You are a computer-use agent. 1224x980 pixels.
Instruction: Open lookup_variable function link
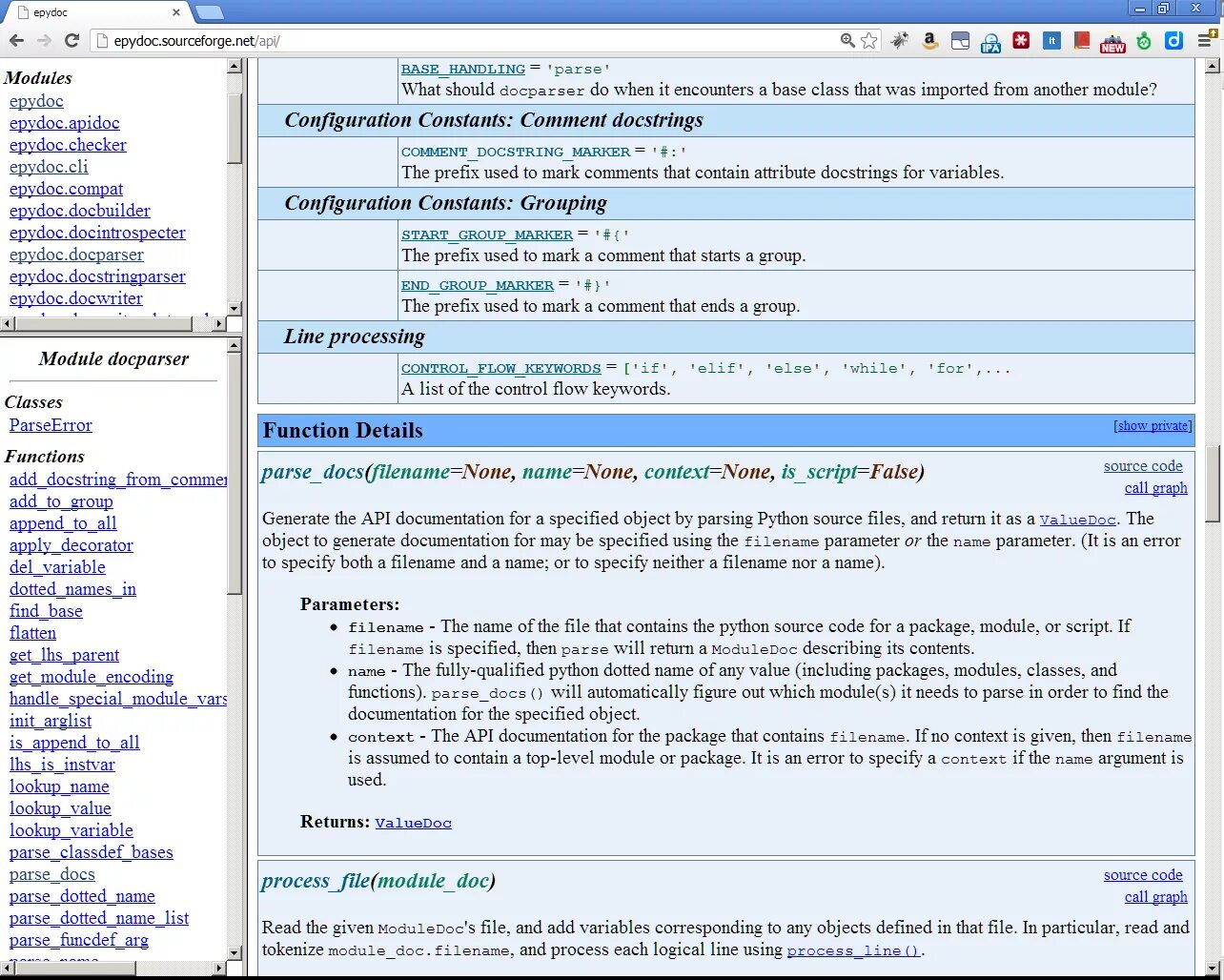click(71, 830)
